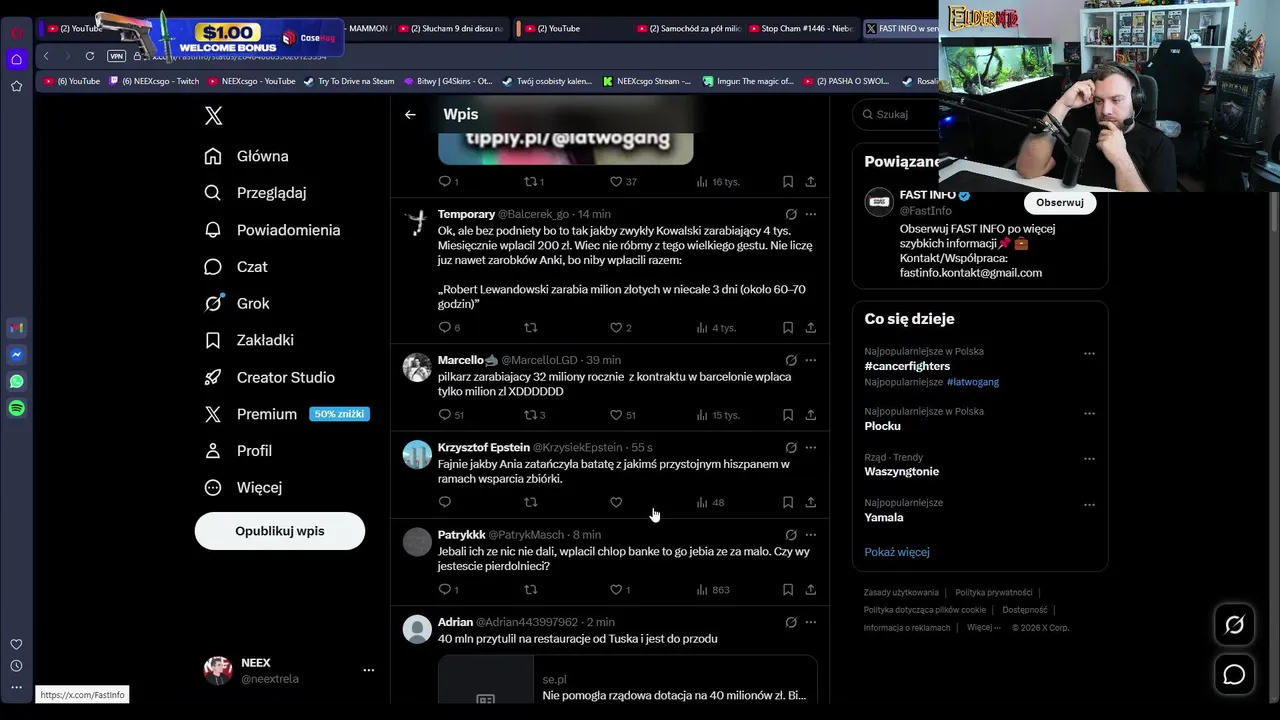Open Spotify in browser sidebar
The image size is (1280, 720).
point(17,408)
